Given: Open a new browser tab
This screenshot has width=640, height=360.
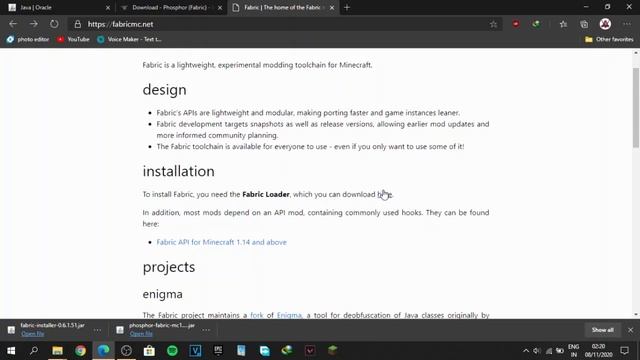Looking at the screenshot, I should tap(347, 7).
